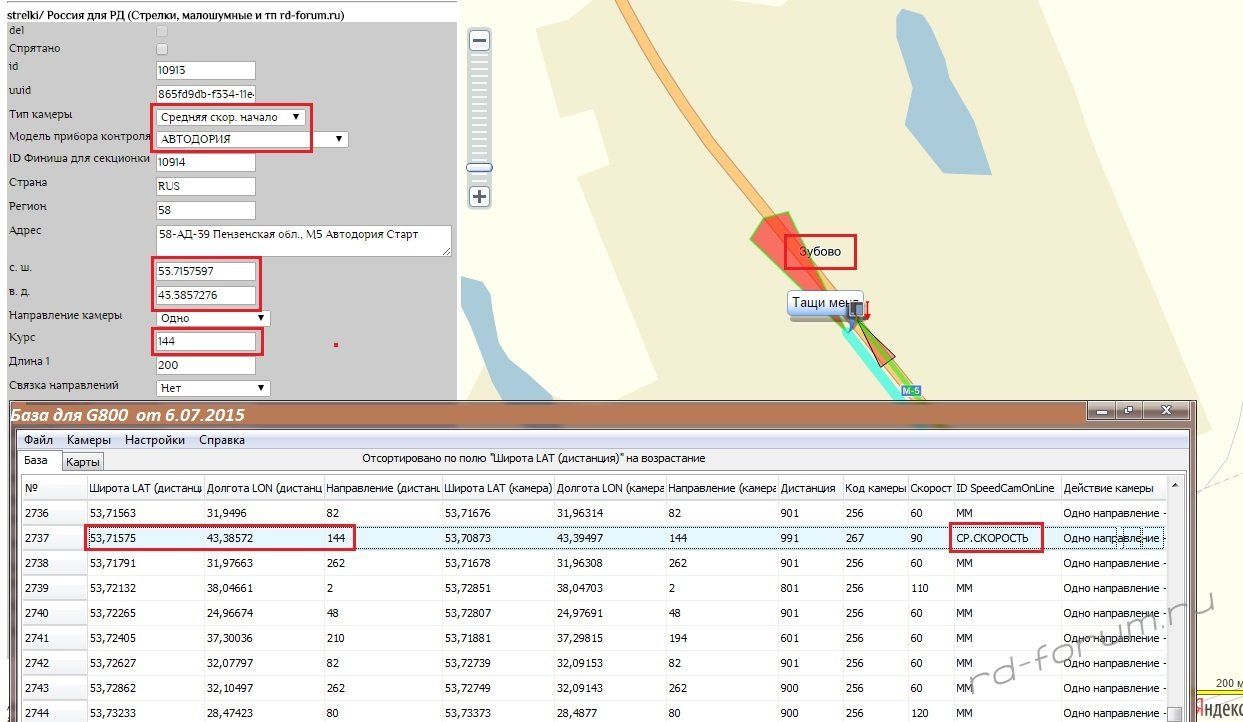Screen dimensions: 1243x722
Task: Click the 'Курс' field with 144
Action: click(x=206, y=341)
